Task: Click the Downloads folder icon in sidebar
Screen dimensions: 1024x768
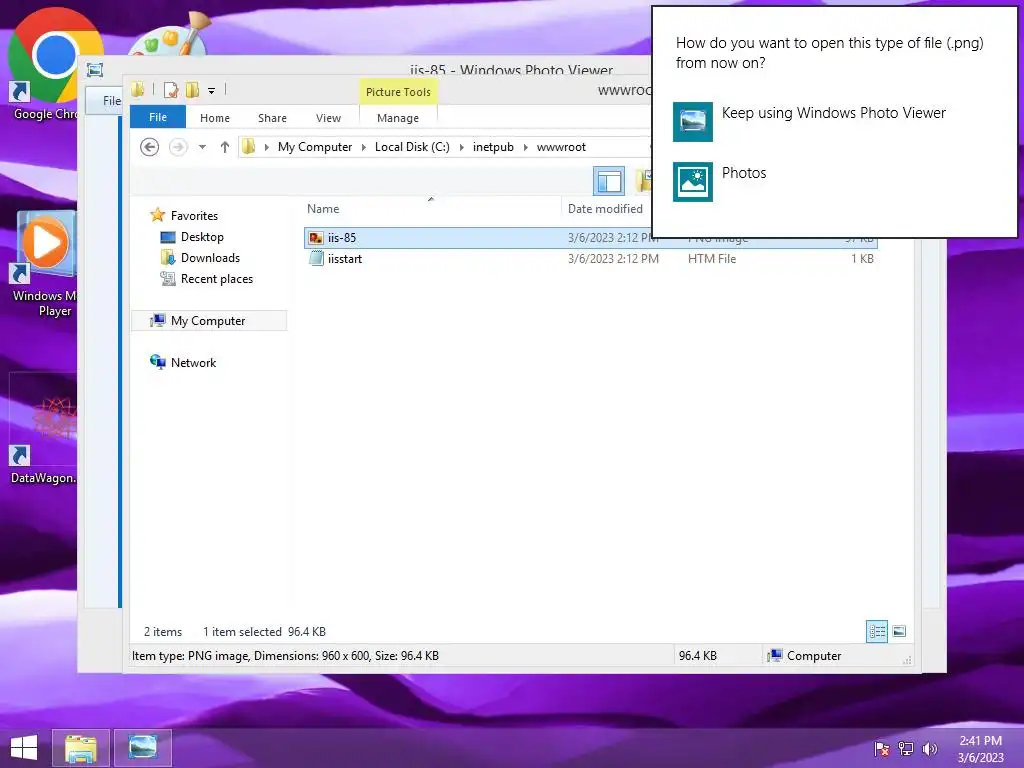Action: pyautogui.click(x=168, y=258)
